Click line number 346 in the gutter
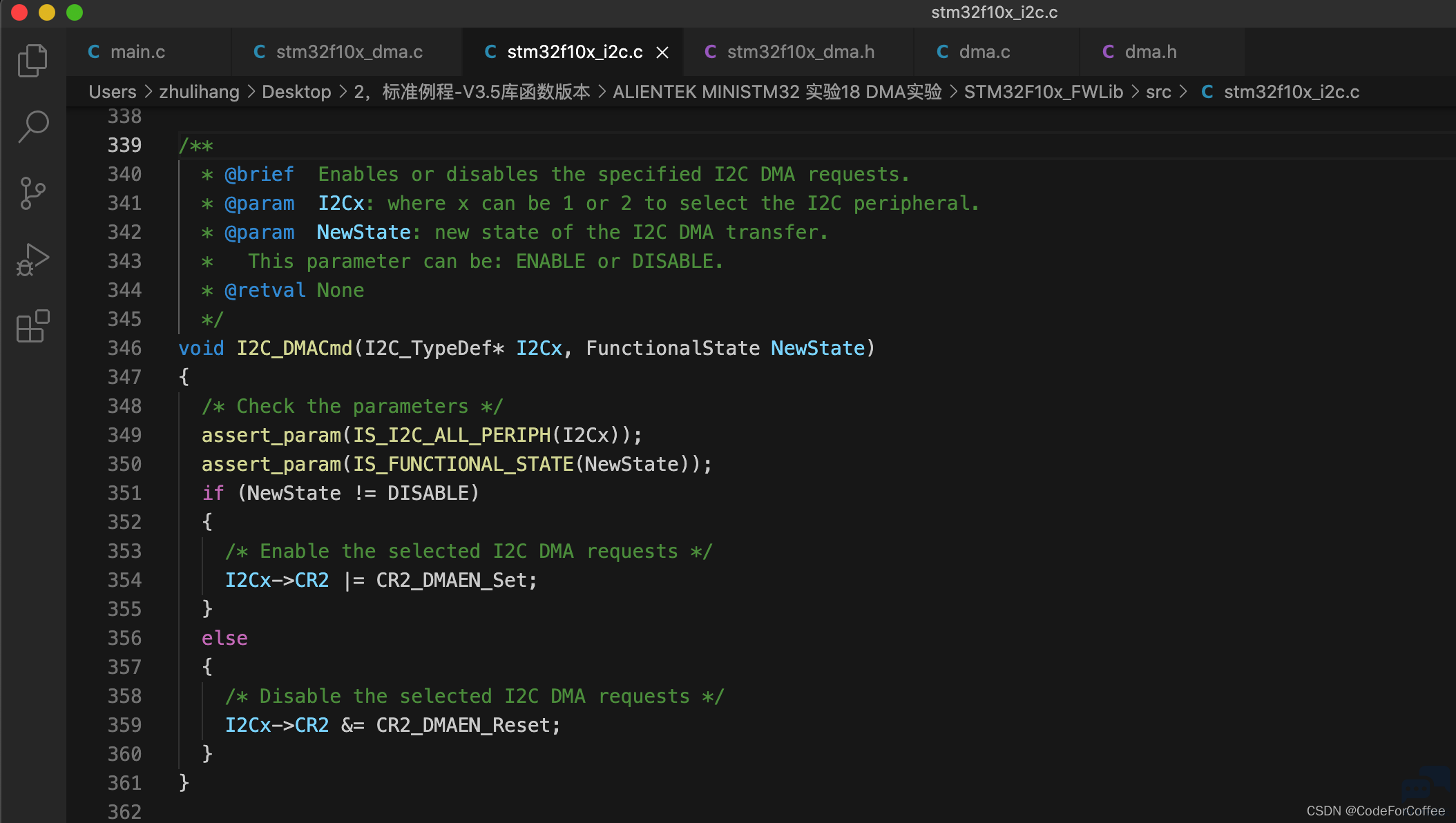 point(124,348)
